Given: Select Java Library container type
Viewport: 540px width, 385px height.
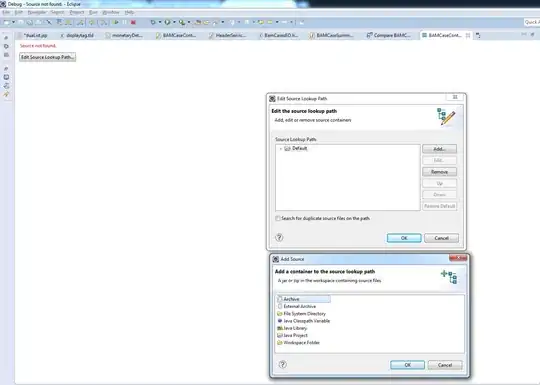Looking at the screenshot, I should click(292, 328).
